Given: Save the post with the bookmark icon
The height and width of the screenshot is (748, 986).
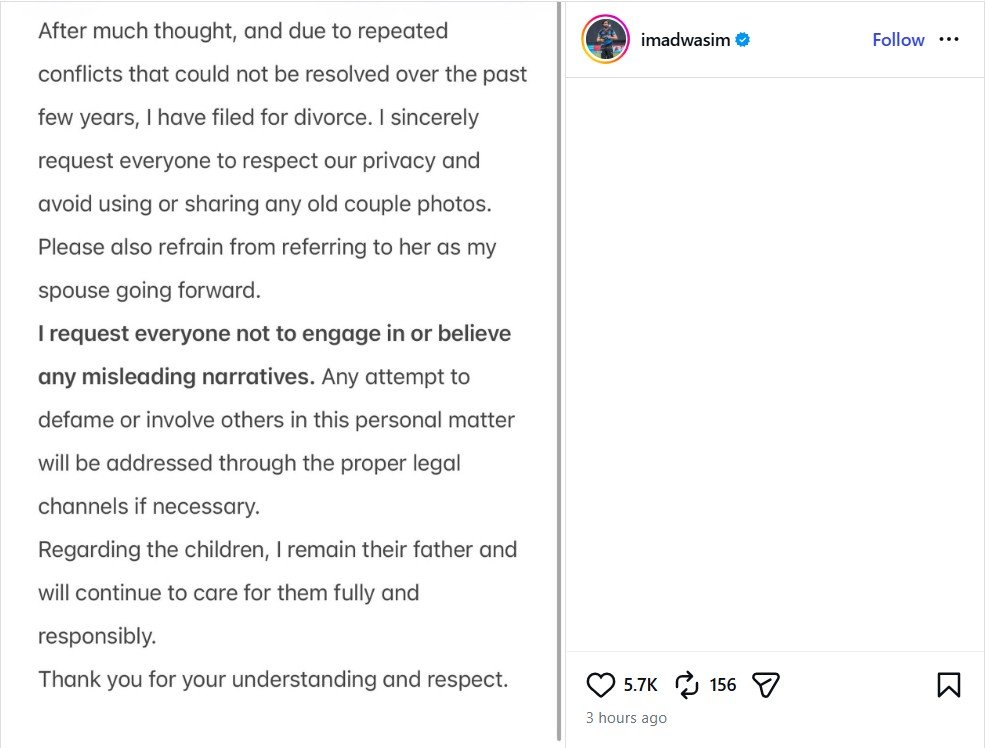Looking at the screenshot, I should pos(948,685).
